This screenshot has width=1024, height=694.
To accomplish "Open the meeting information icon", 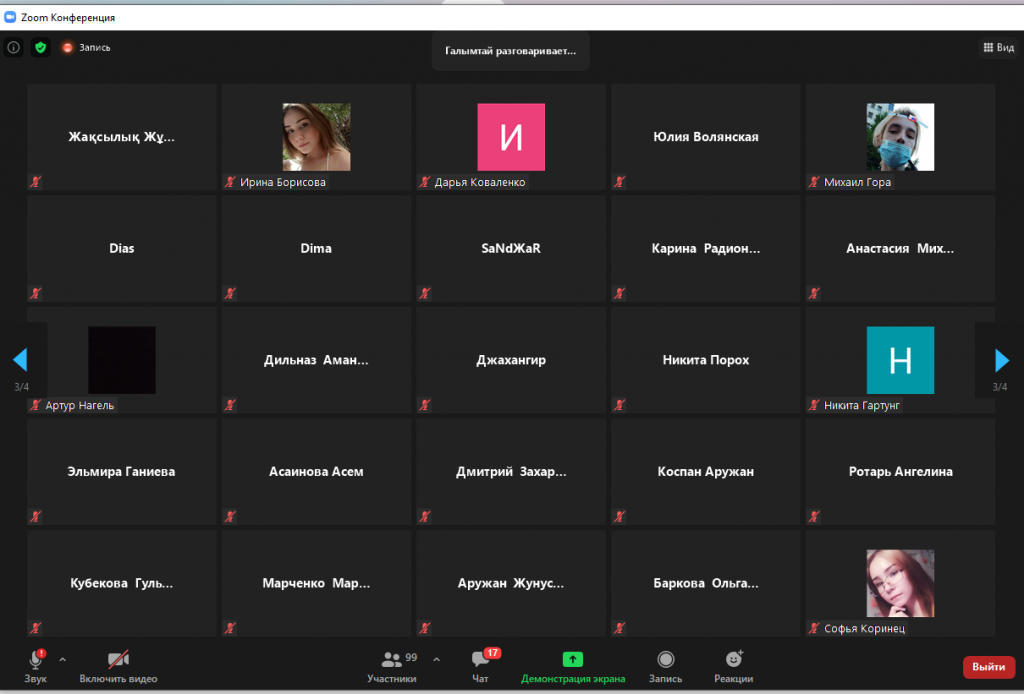I will point(13,47).
